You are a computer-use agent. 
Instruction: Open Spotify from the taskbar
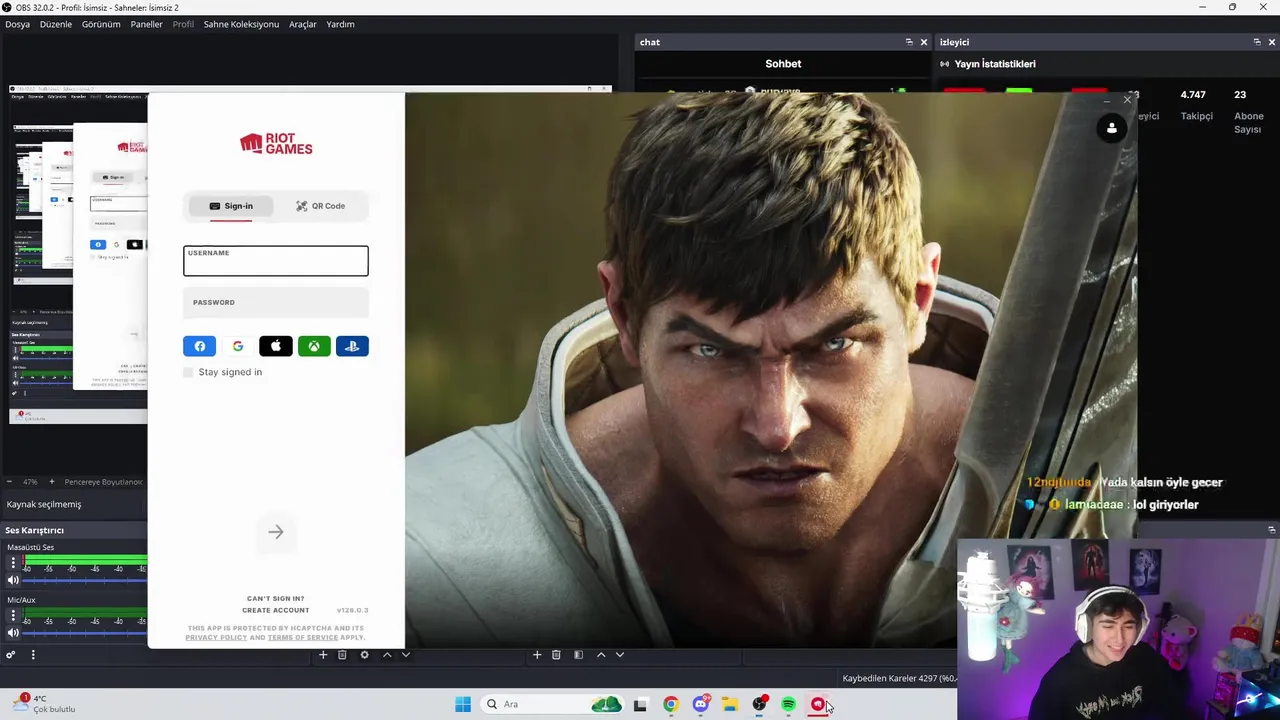789,704
